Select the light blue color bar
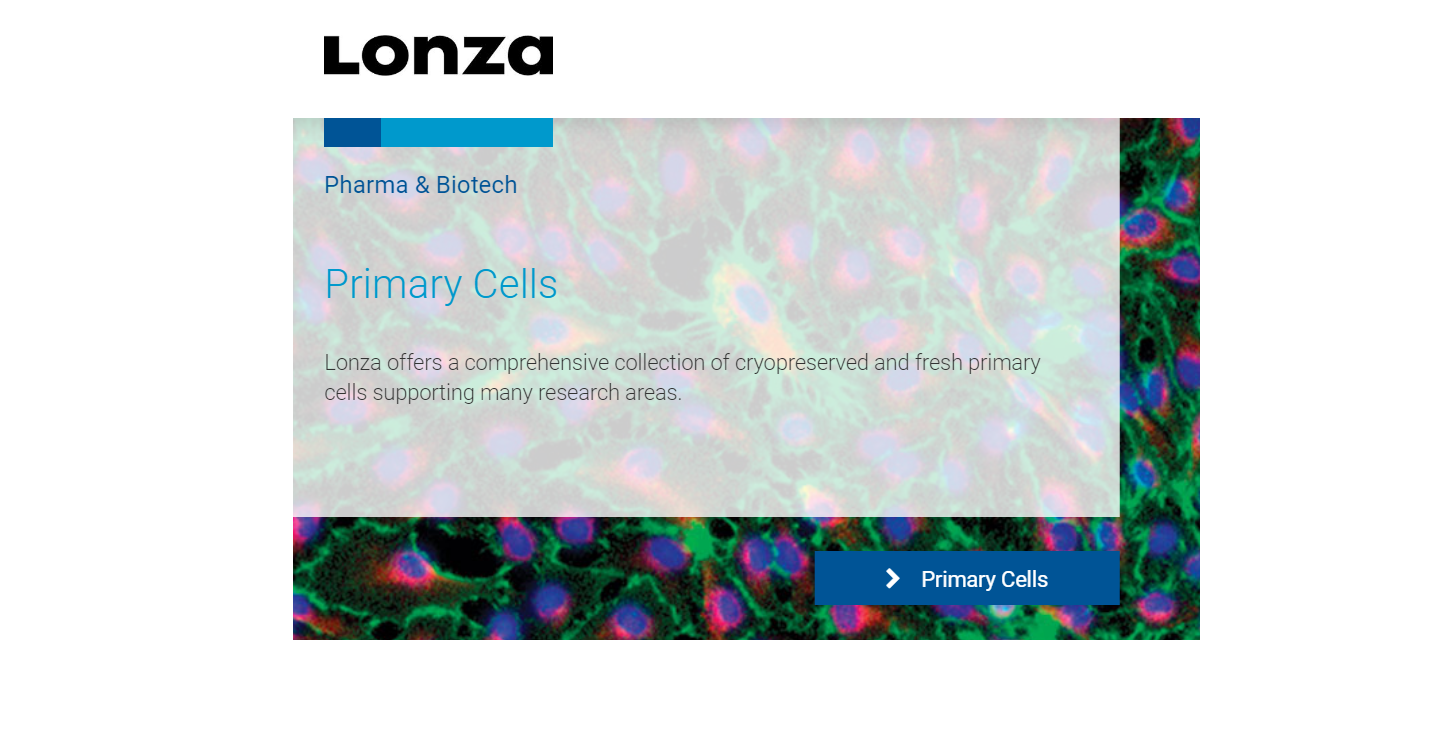The width and height of the screenshot is (1445, 731). [x=466, y=132]
